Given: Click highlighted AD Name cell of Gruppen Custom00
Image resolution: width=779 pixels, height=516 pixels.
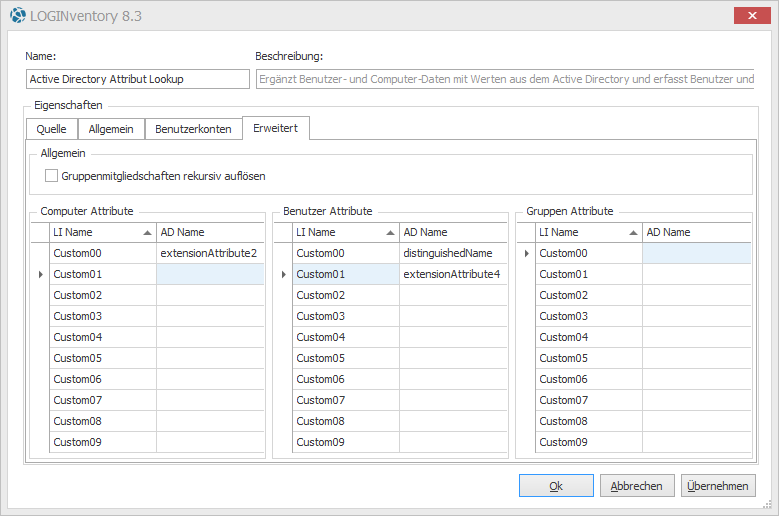Looking at the screenshot, I should coord(697,253).
